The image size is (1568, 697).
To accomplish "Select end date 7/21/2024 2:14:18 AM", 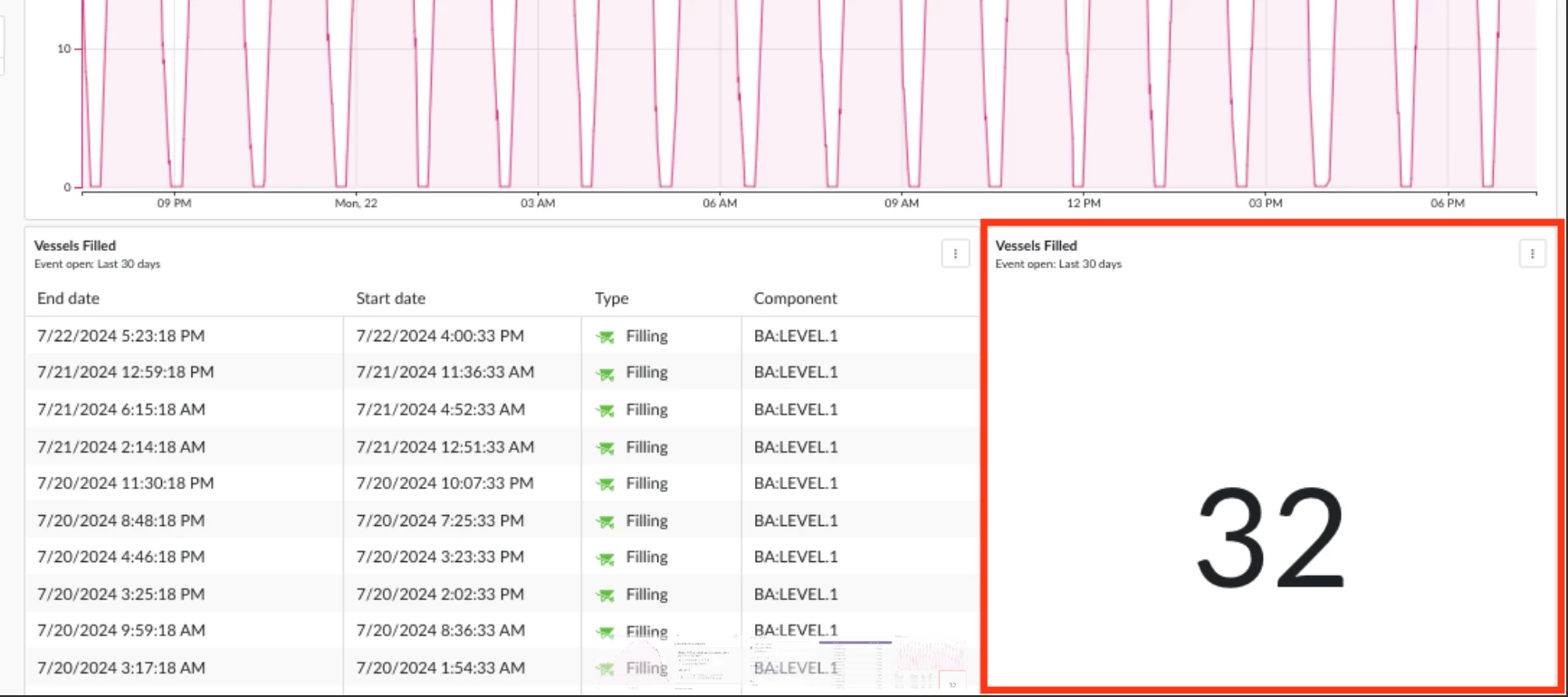I will tap(120, 447).
